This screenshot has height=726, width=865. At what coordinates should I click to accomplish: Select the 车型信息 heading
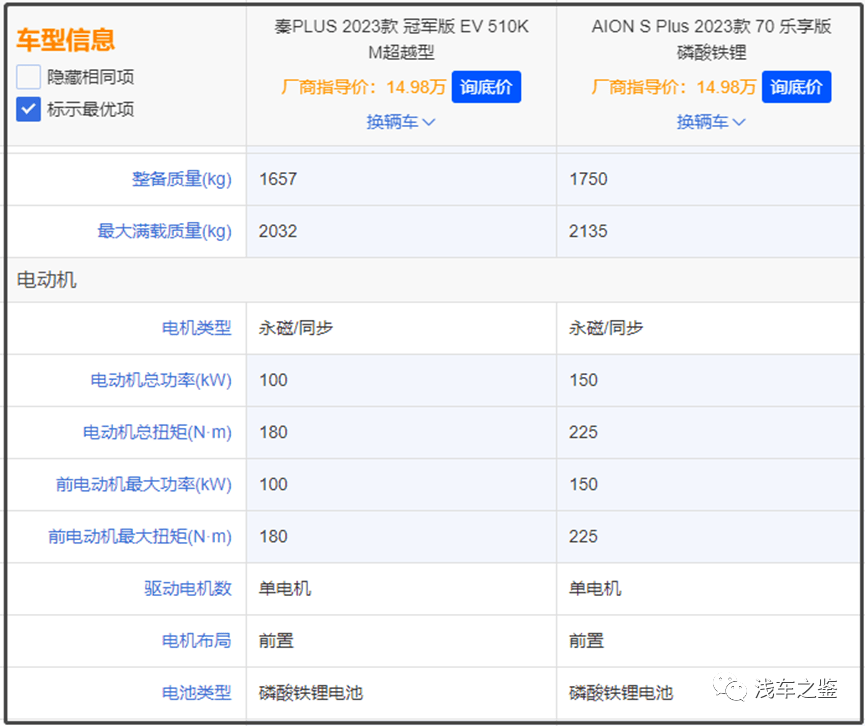(x=66, y=40)
